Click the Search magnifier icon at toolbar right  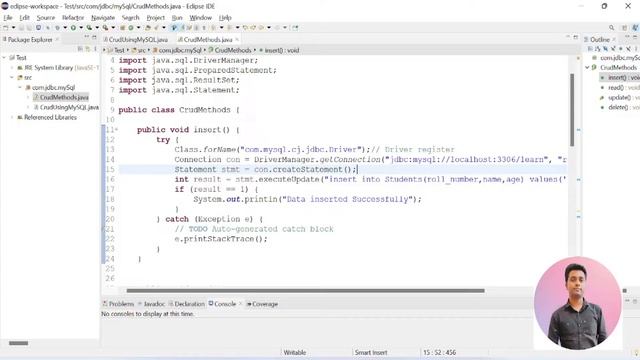pos(611,28)
